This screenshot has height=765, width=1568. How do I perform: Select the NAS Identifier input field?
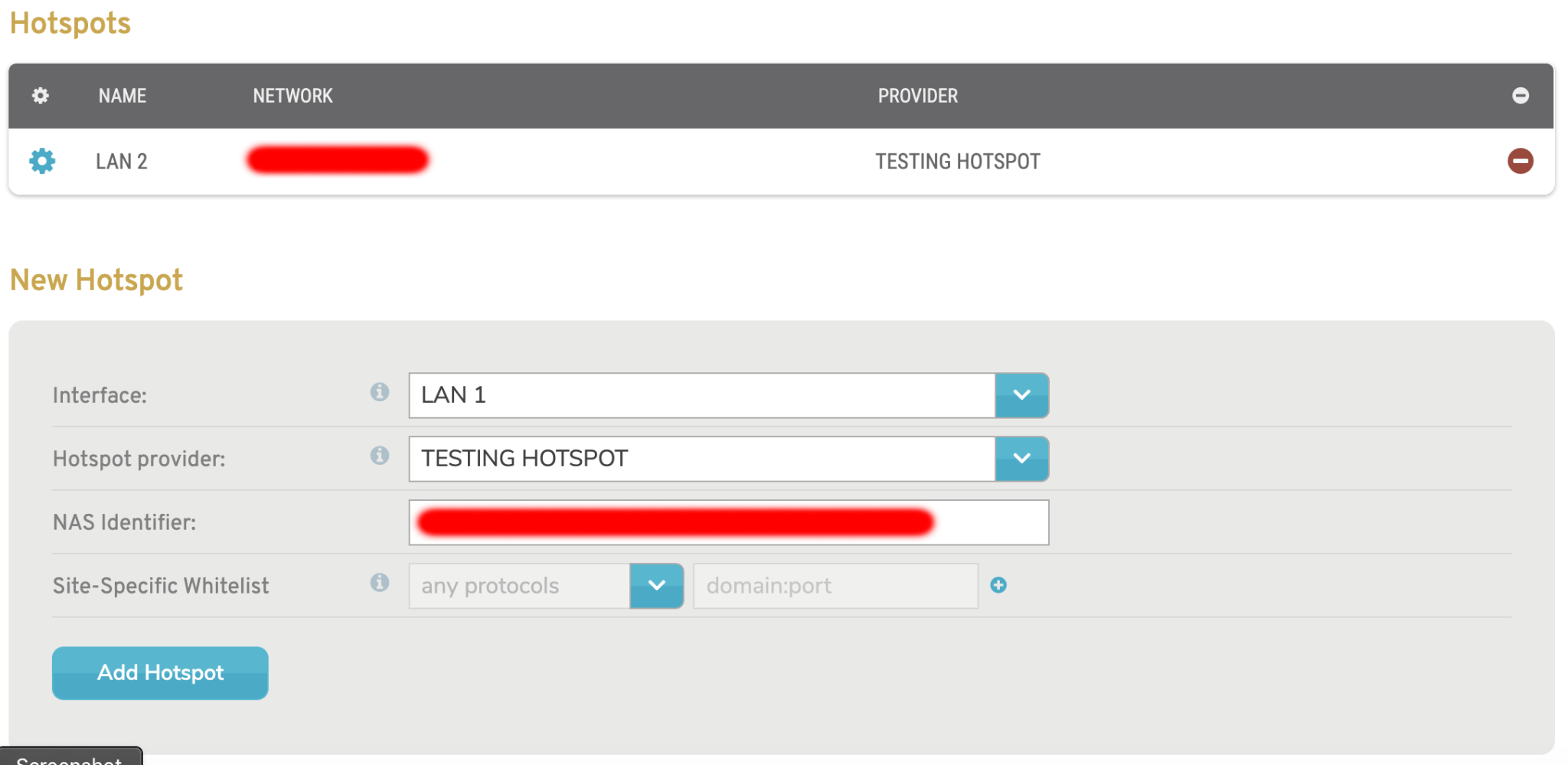coord(729,521)
